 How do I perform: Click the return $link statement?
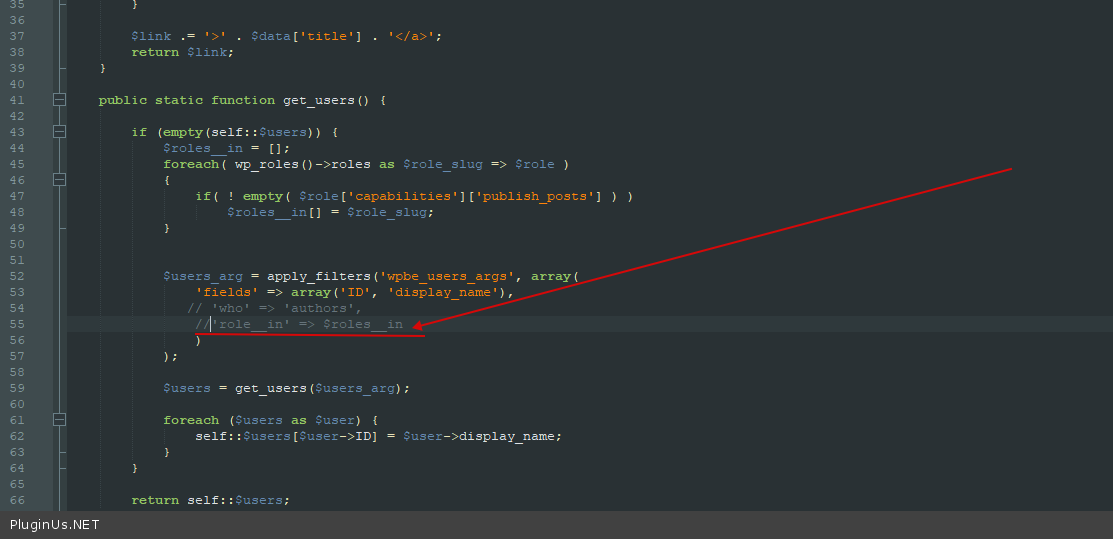coord(182,52)
